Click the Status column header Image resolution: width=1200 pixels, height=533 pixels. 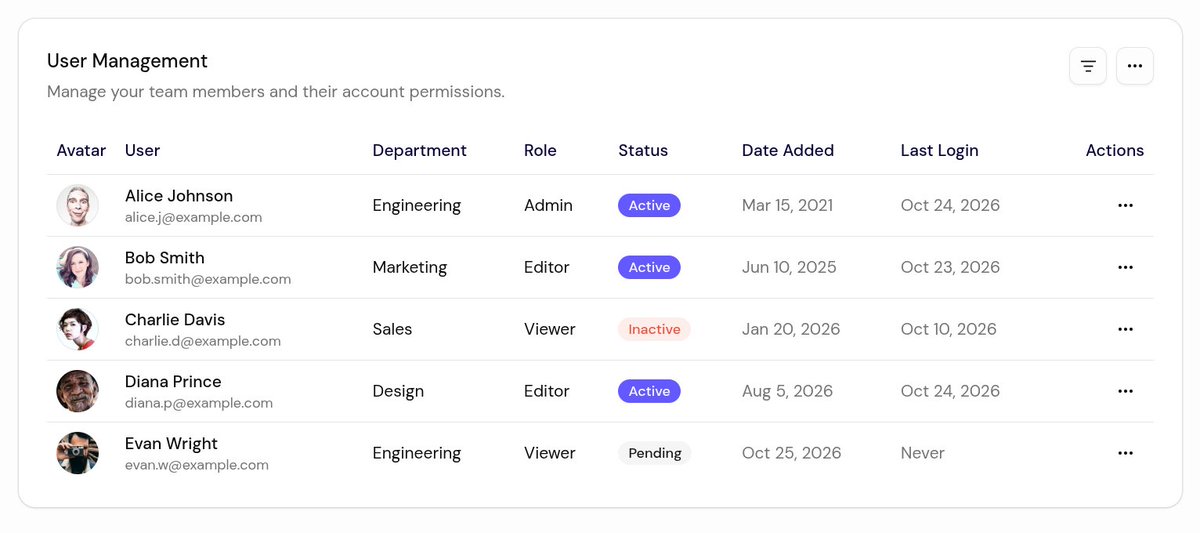point(643,150)
